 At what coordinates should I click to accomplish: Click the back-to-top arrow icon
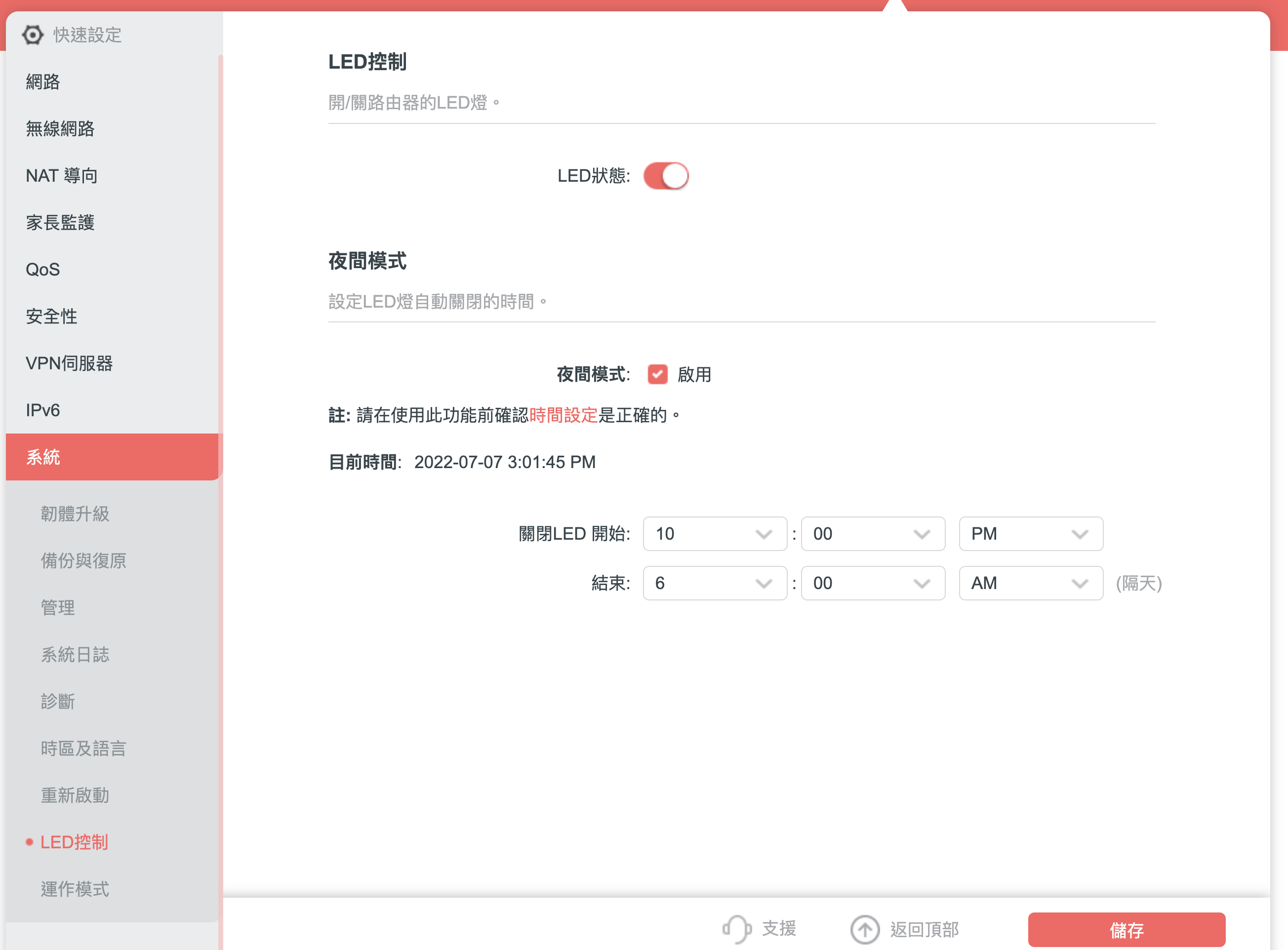(865, 929)
